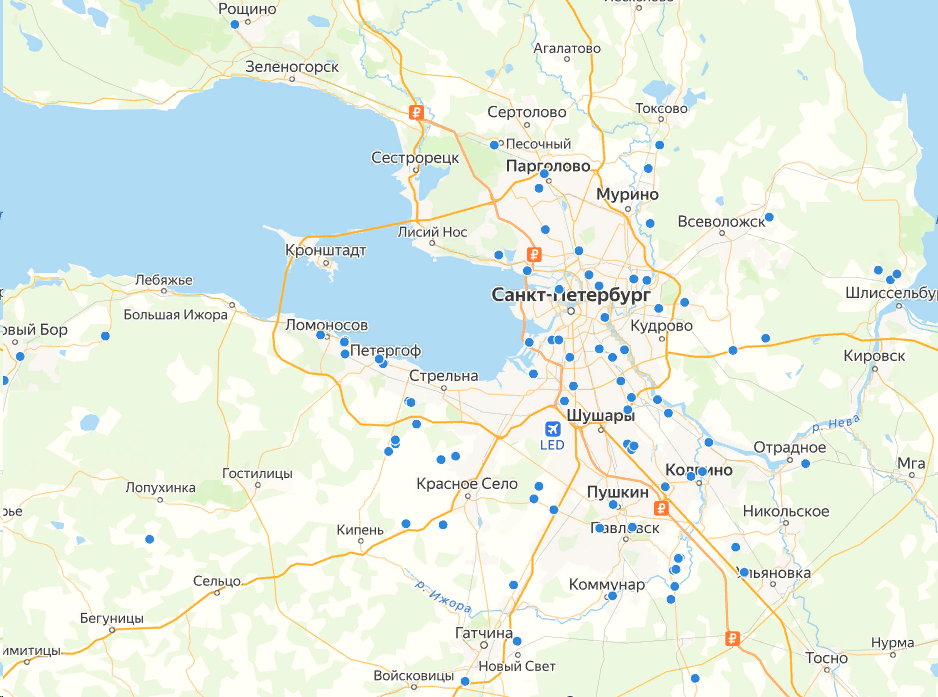Screen dimensions: 938x697
Task: Select the blue marker south of Лопухинка
Action: [x=150, y=540]
